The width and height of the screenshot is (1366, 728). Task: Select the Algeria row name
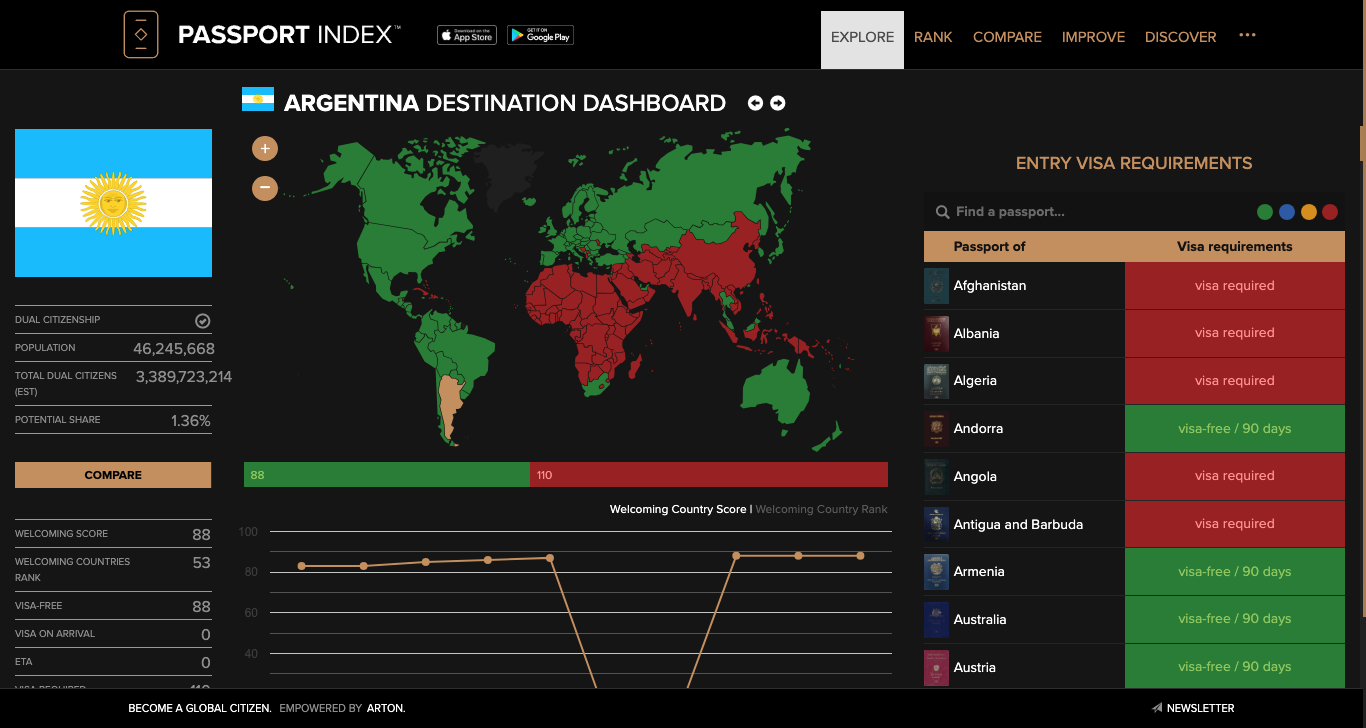[x=975, y=380]
